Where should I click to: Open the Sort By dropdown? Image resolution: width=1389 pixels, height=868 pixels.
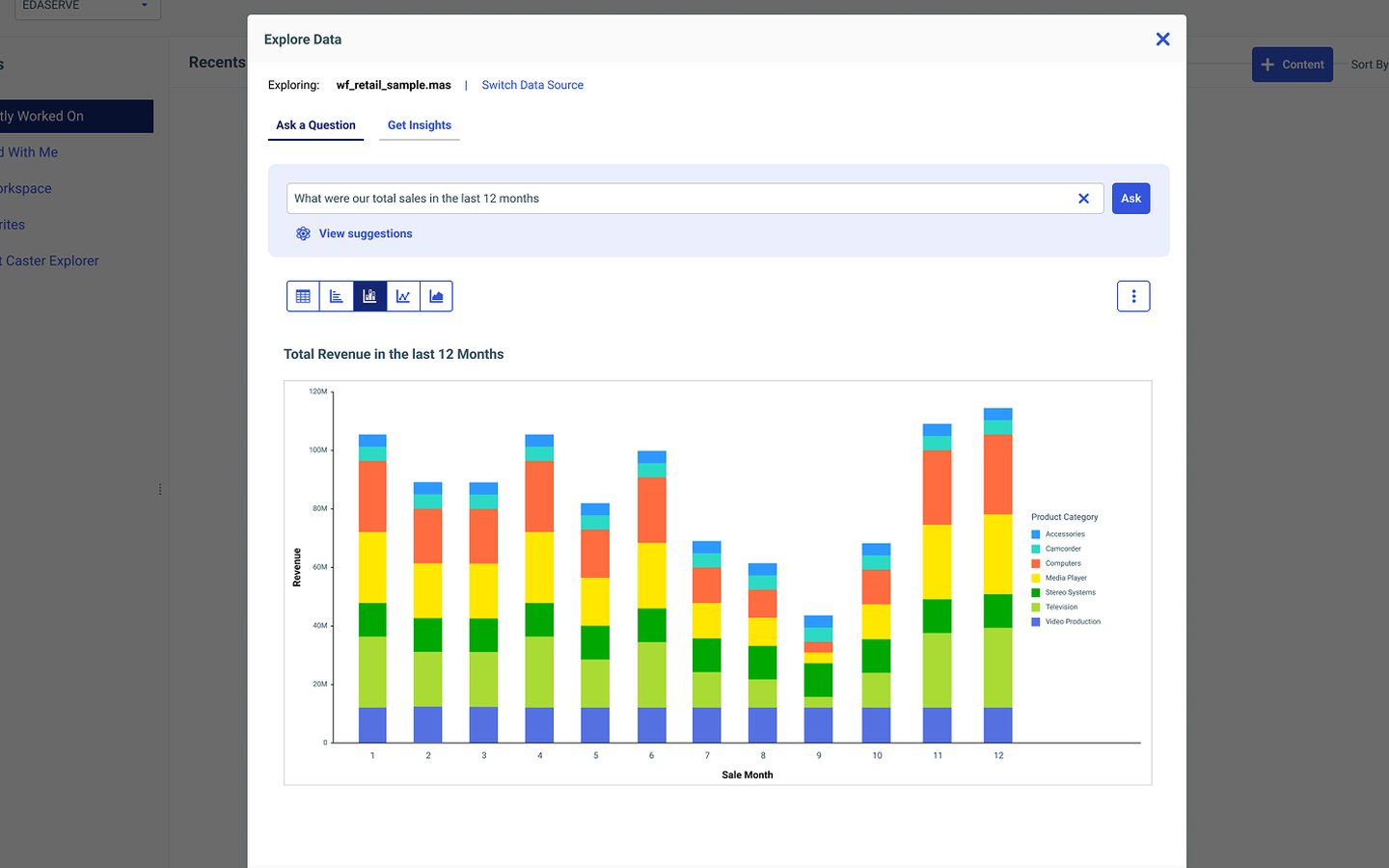coord(1369,65)
